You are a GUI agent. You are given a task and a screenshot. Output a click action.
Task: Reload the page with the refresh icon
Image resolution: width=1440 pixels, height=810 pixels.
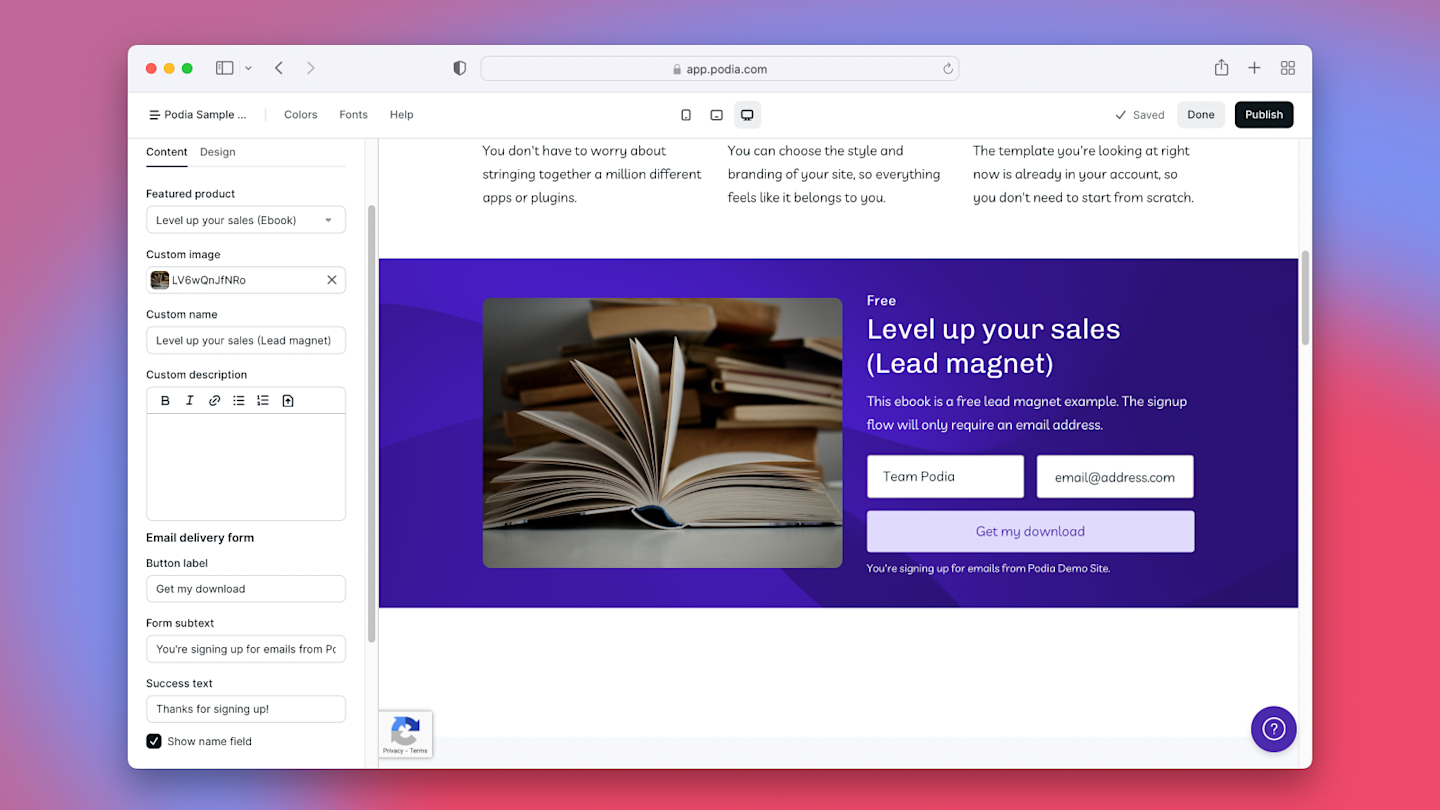coord(947,69)
